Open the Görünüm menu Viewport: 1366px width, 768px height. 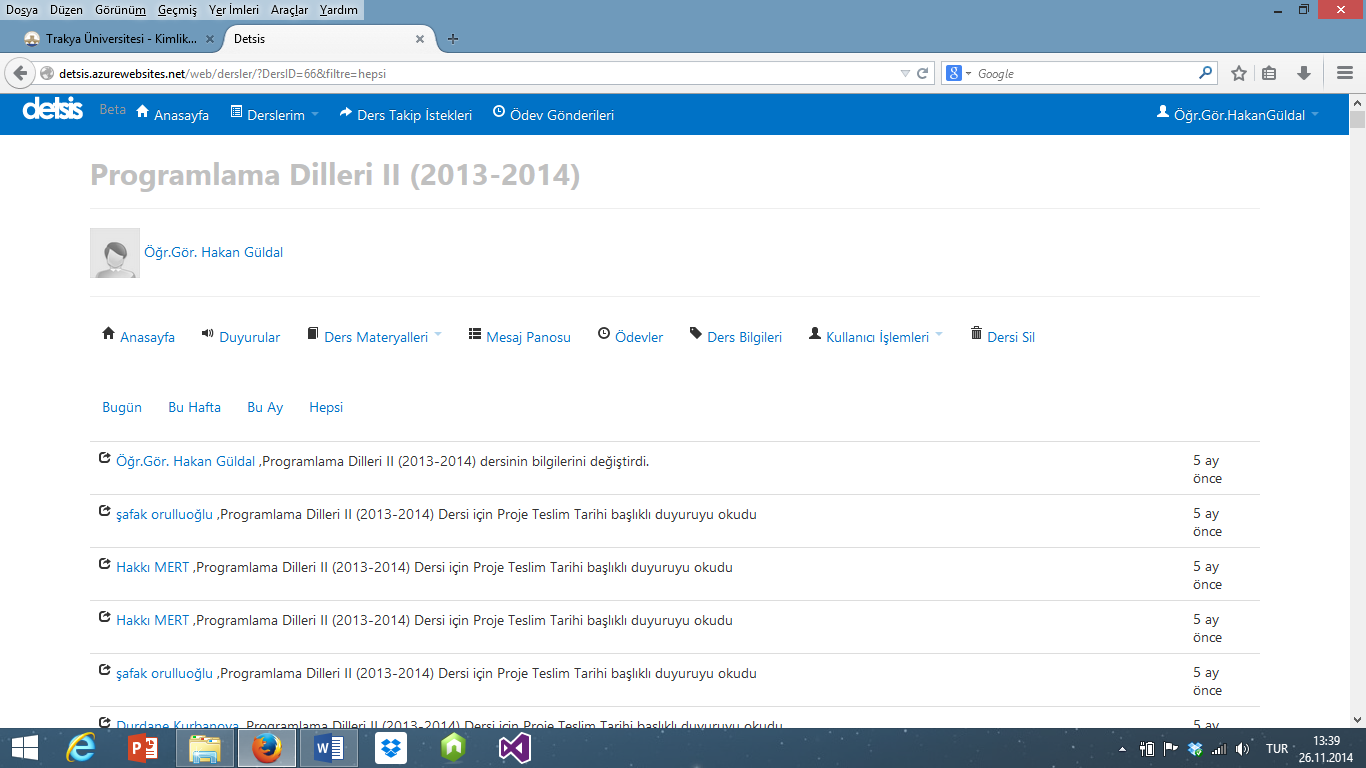pos(120,10)
